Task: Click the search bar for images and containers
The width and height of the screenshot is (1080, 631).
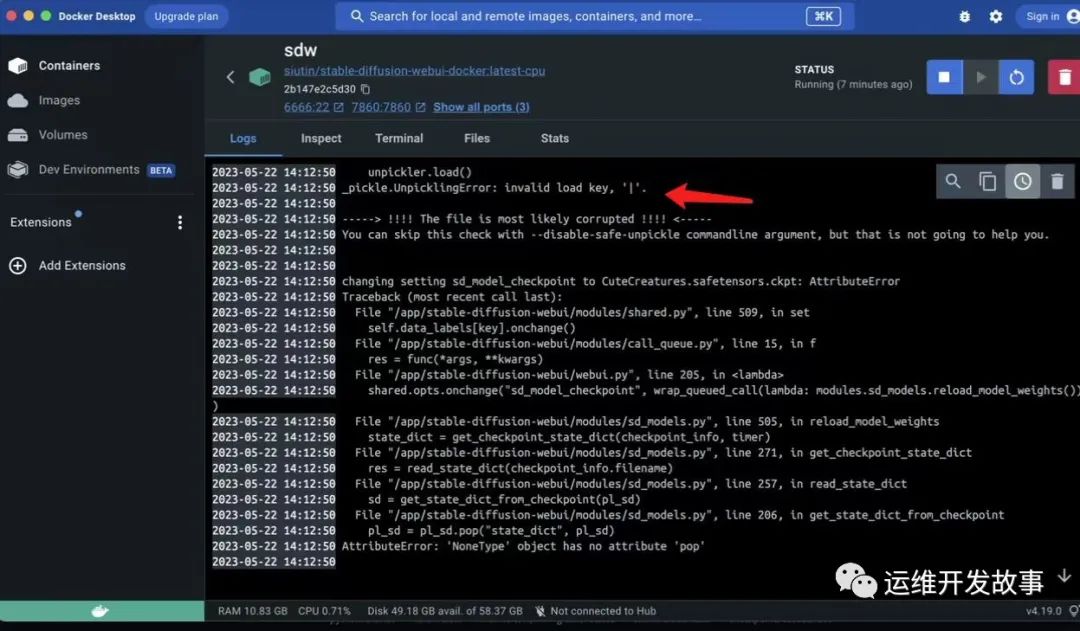Action: [595, 17]
